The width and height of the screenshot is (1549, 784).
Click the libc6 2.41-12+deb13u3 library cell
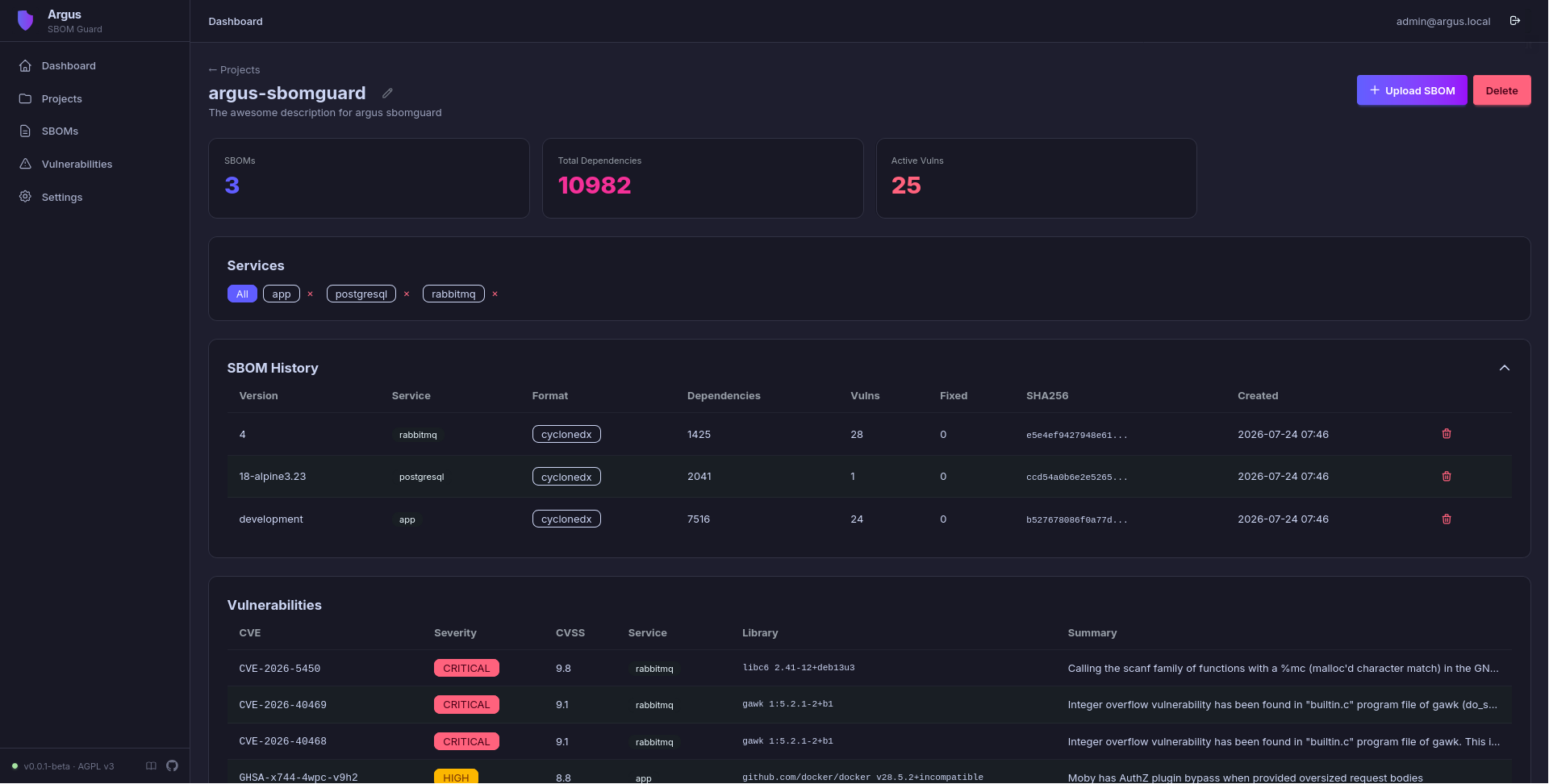[799, 668]
